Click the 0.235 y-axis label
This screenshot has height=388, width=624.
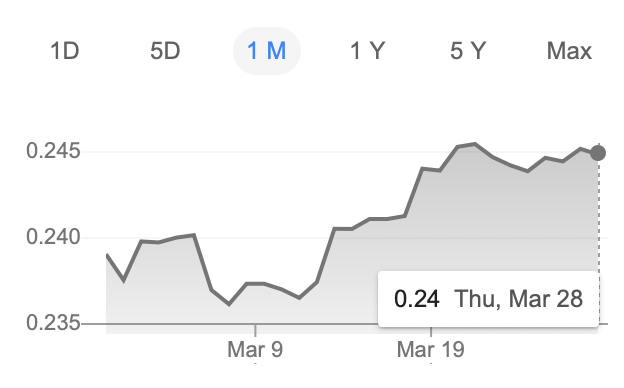(x=53, y=323)
